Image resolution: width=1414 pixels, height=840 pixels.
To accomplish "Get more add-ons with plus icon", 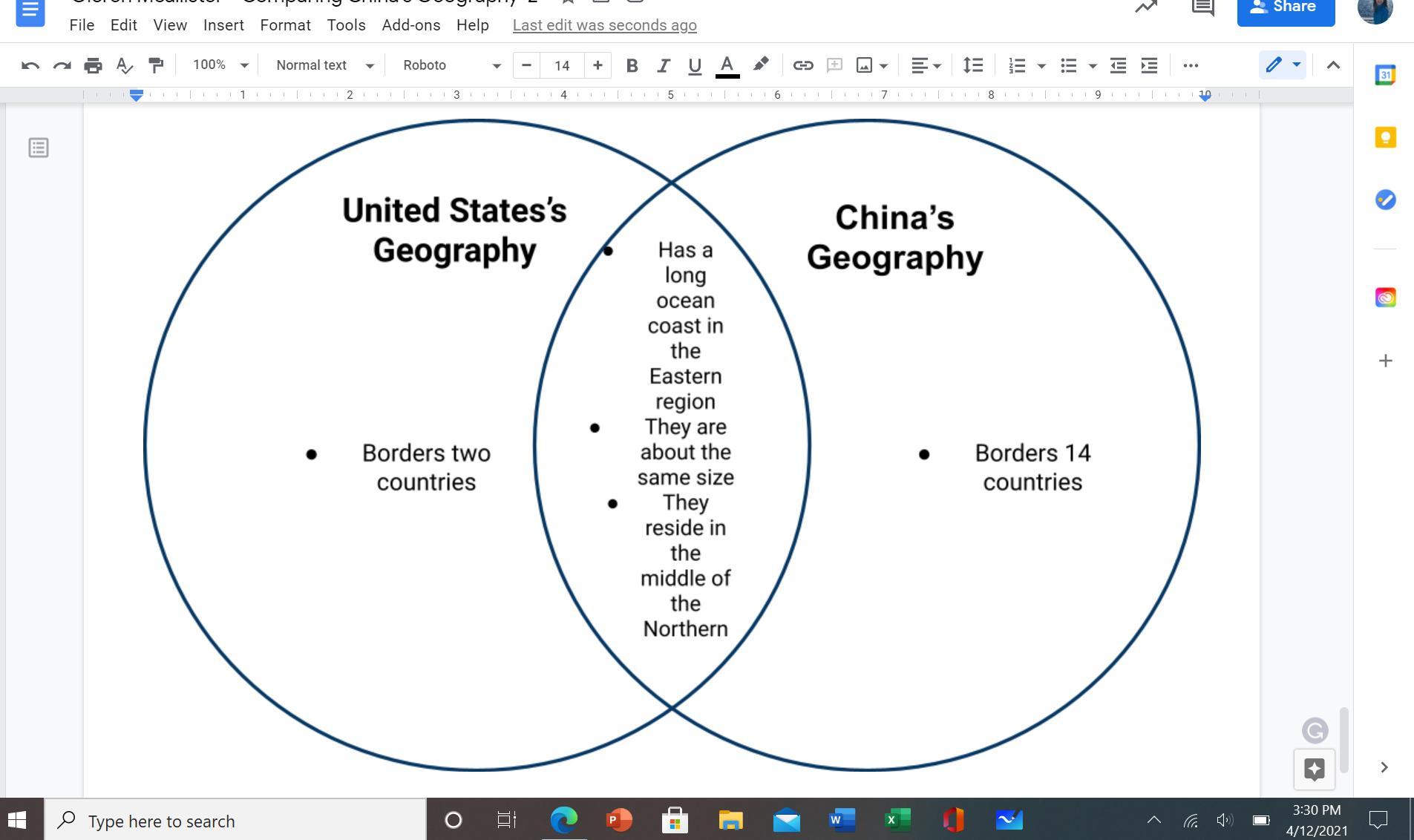I will tap(1385, 361).
